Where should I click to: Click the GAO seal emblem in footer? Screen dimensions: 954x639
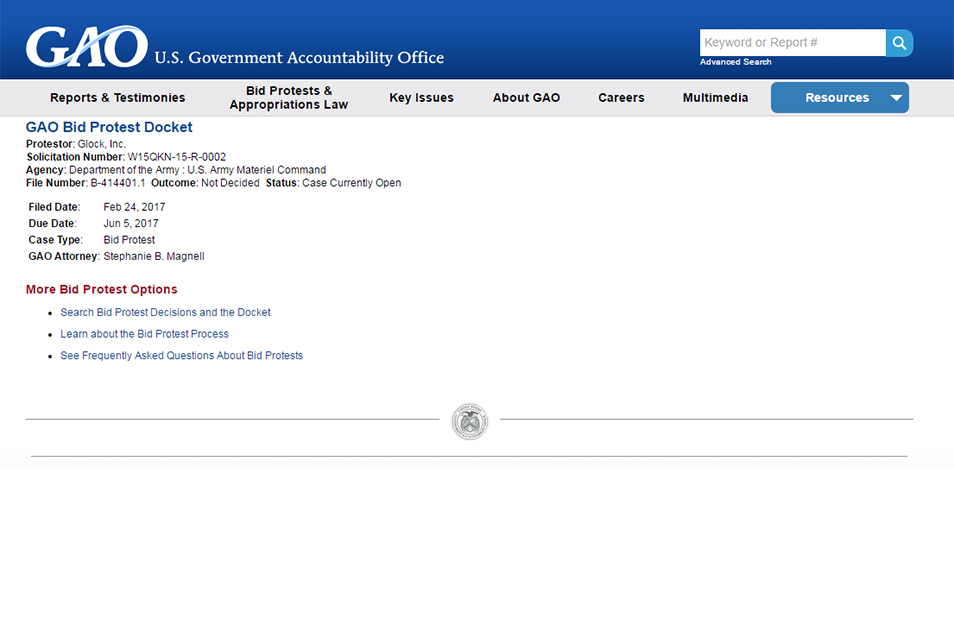click(x=470, y=421)
